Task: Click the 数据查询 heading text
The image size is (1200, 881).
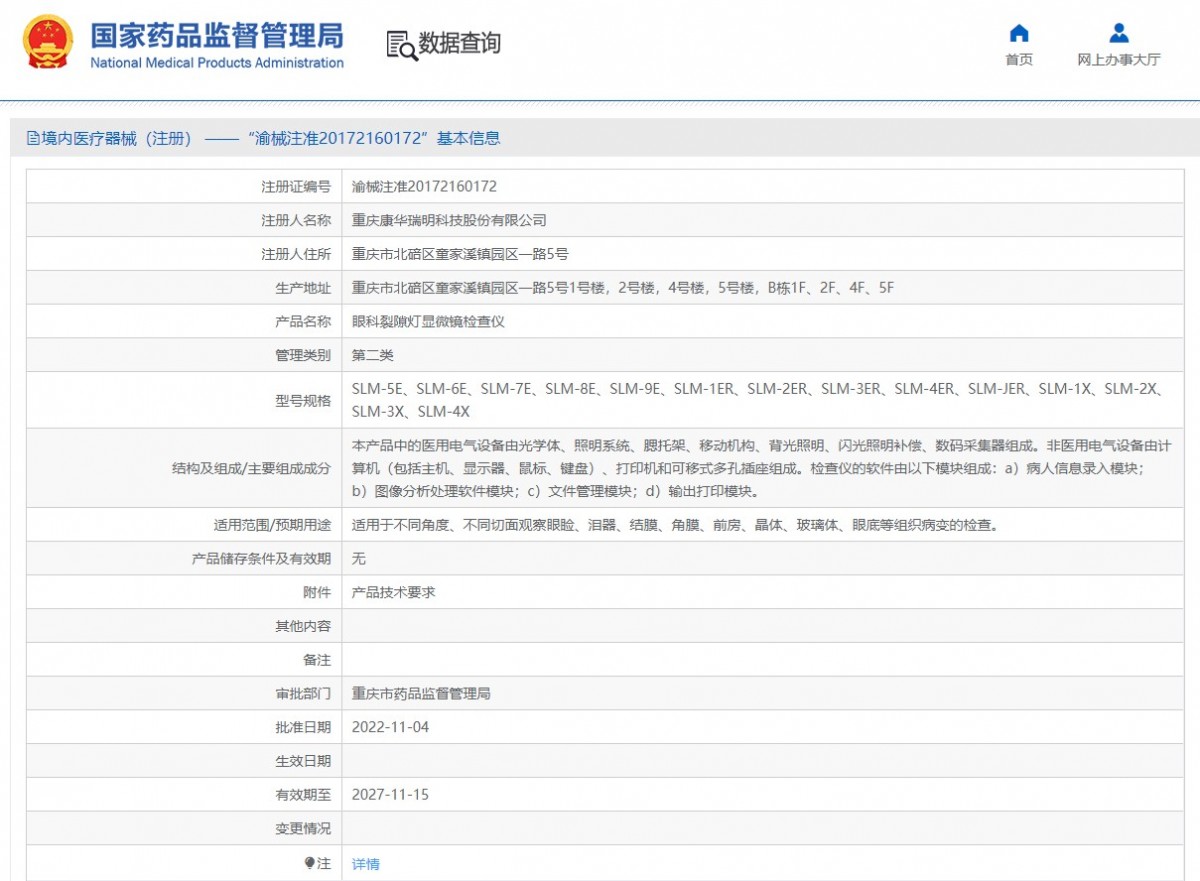Action: [459, 43]
